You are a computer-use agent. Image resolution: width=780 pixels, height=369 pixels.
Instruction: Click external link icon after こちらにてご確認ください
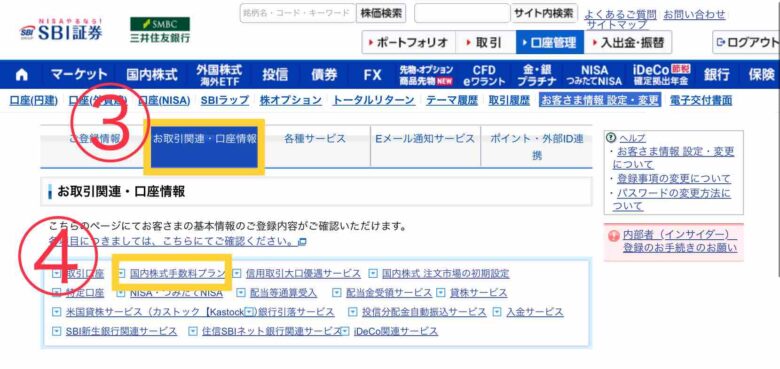[302, 242]
